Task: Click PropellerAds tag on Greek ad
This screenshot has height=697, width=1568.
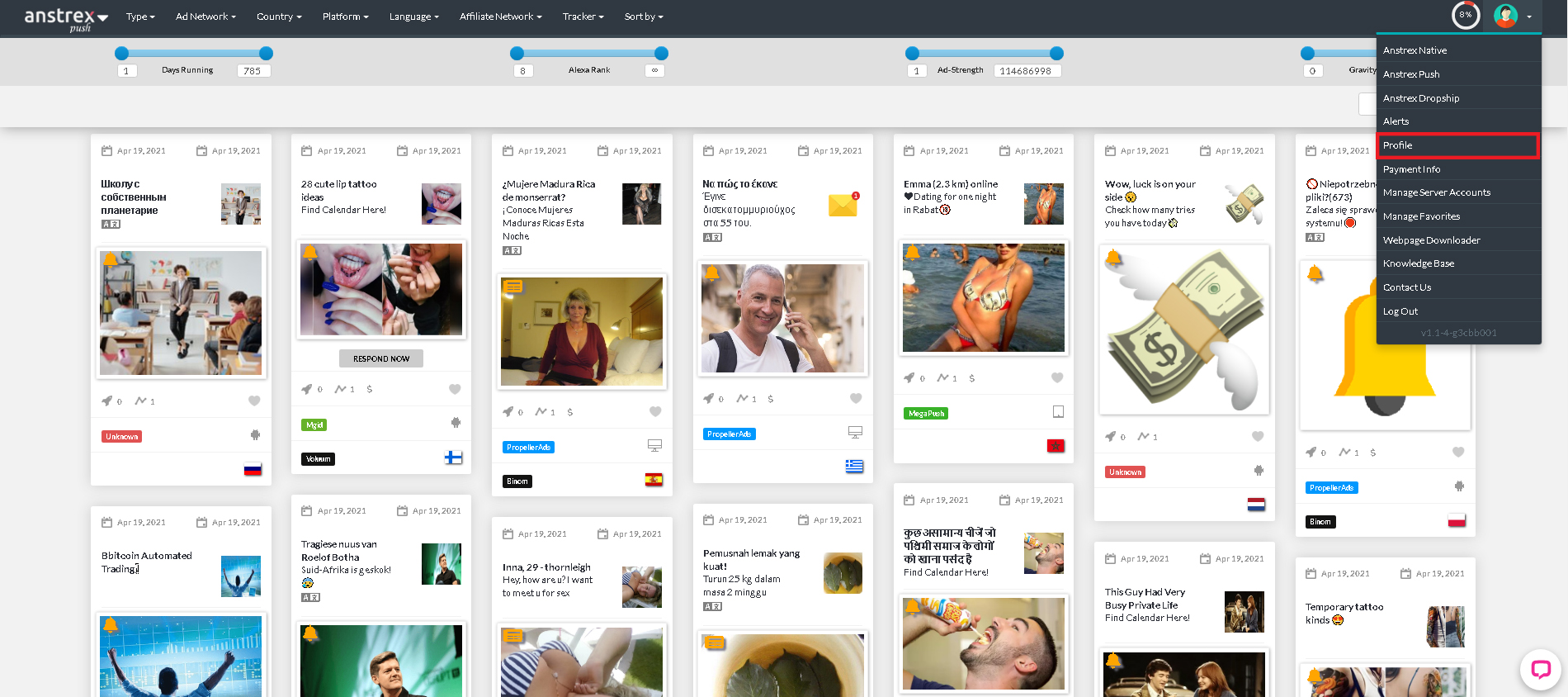Action: coord(730,434)
